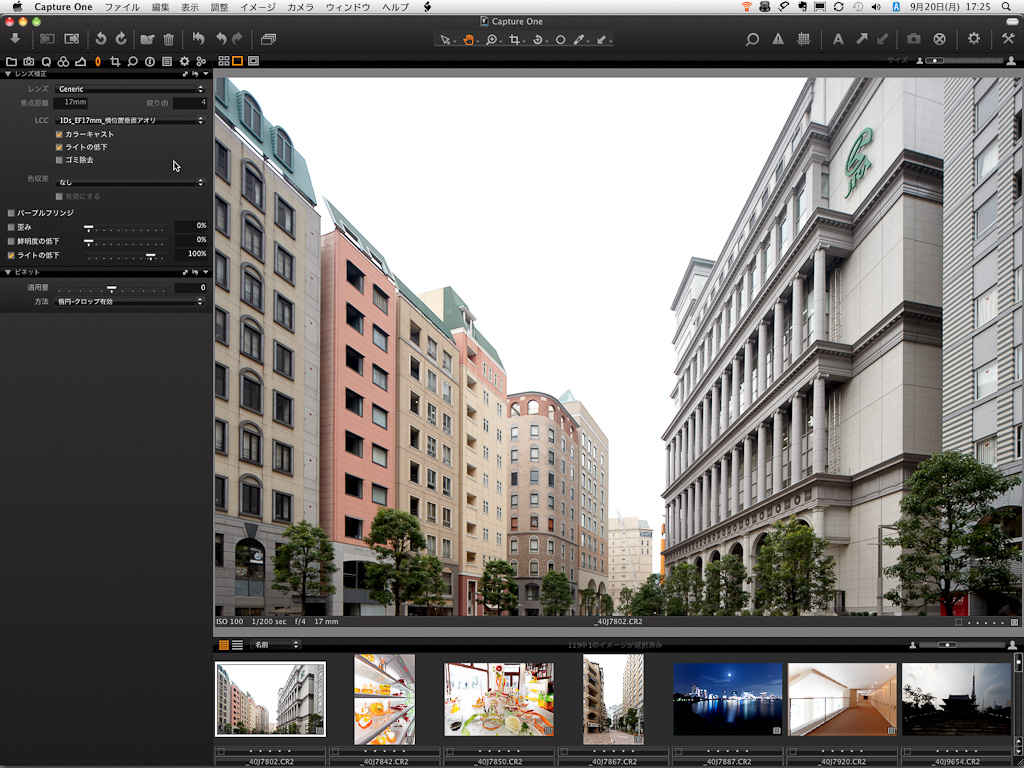The width and height of the screenshot is (1024, 768).
Task: Select the hand pan cursor tool
Action: pos(468,39)
